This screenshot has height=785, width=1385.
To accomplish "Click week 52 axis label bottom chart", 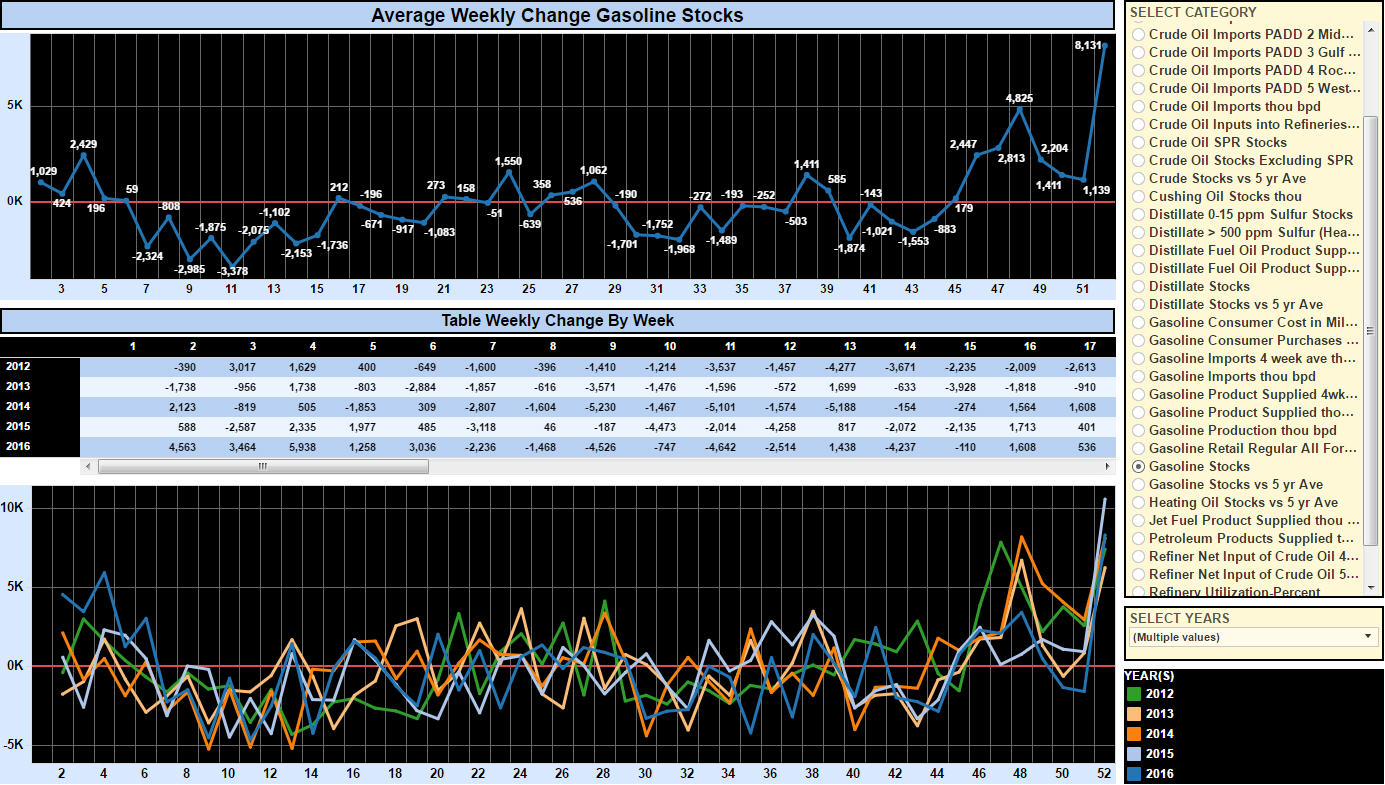I will click(x=1103, y=773).
